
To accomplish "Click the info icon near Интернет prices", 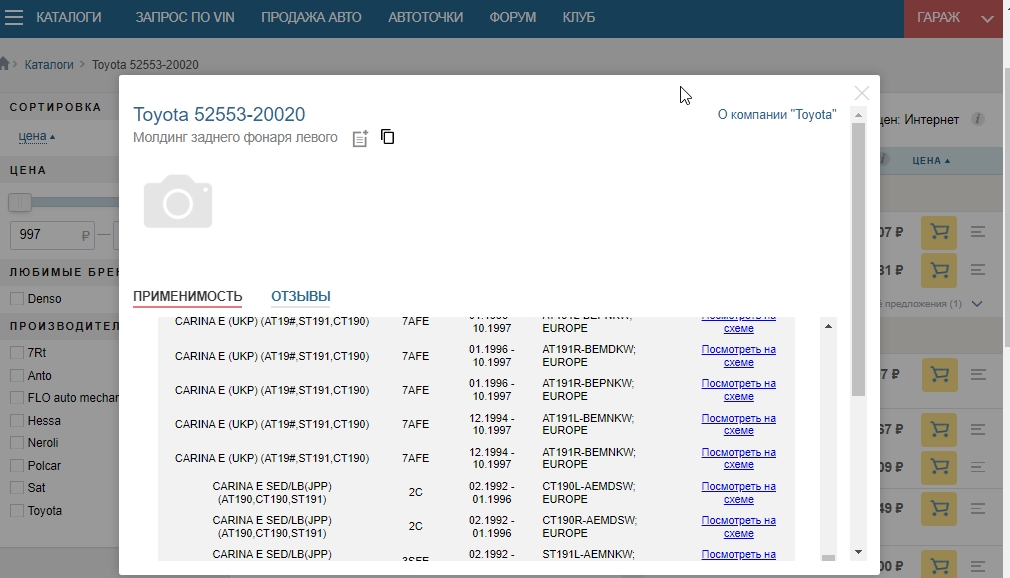I will click(978, 119).
